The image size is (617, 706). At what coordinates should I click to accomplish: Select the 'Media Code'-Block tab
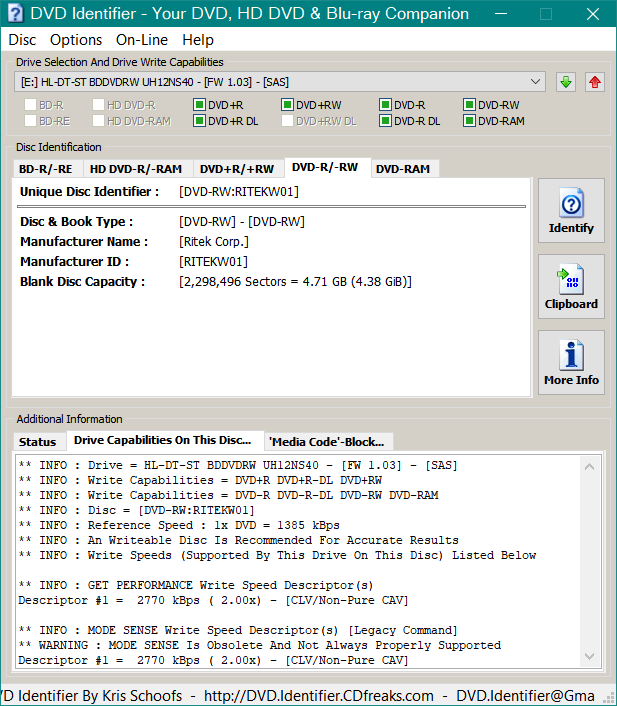328,441
